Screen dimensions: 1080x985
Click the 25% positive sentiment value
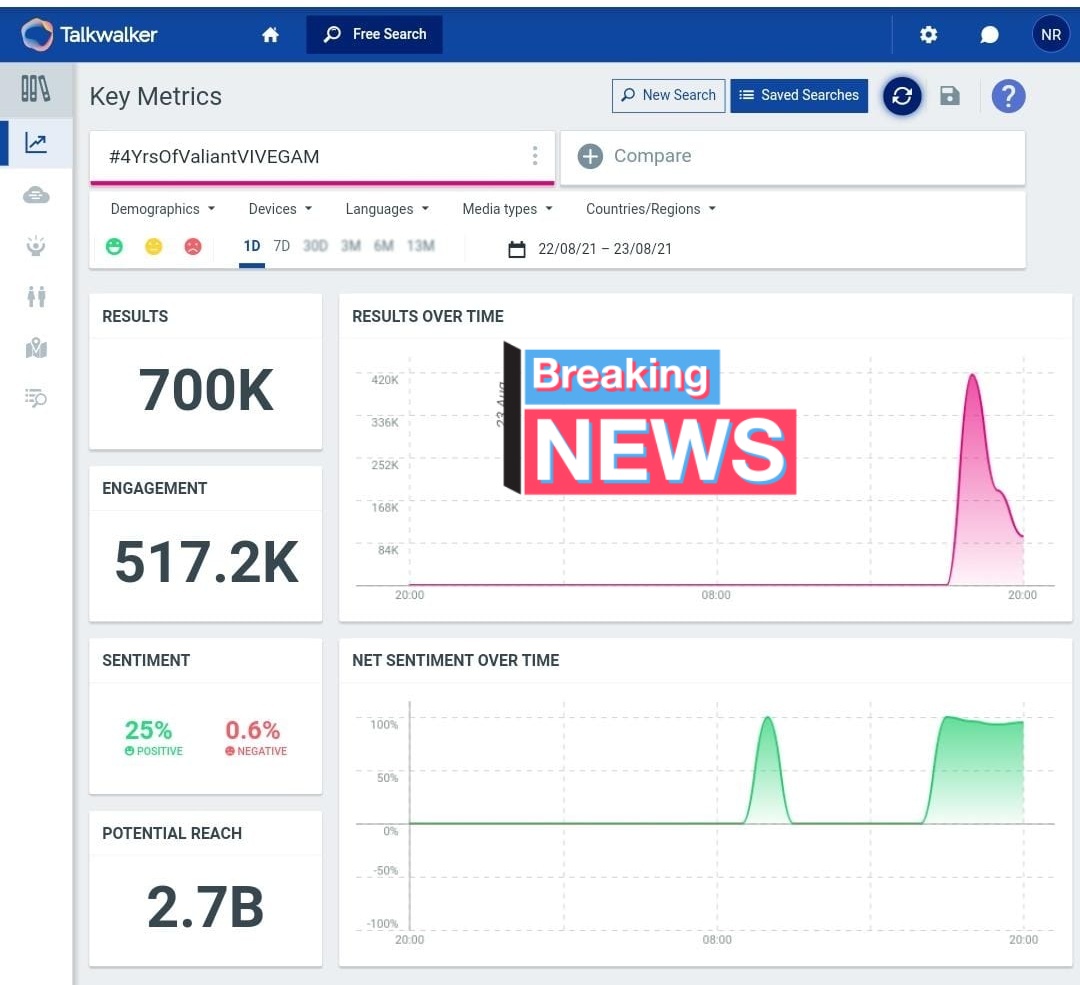coord(148,730)
